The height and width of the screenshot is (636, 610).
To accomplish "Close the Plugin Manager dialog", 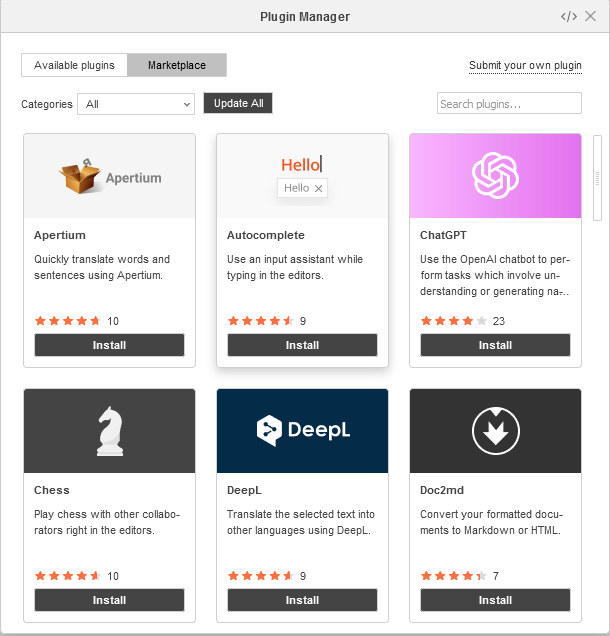I will point(591,16).
